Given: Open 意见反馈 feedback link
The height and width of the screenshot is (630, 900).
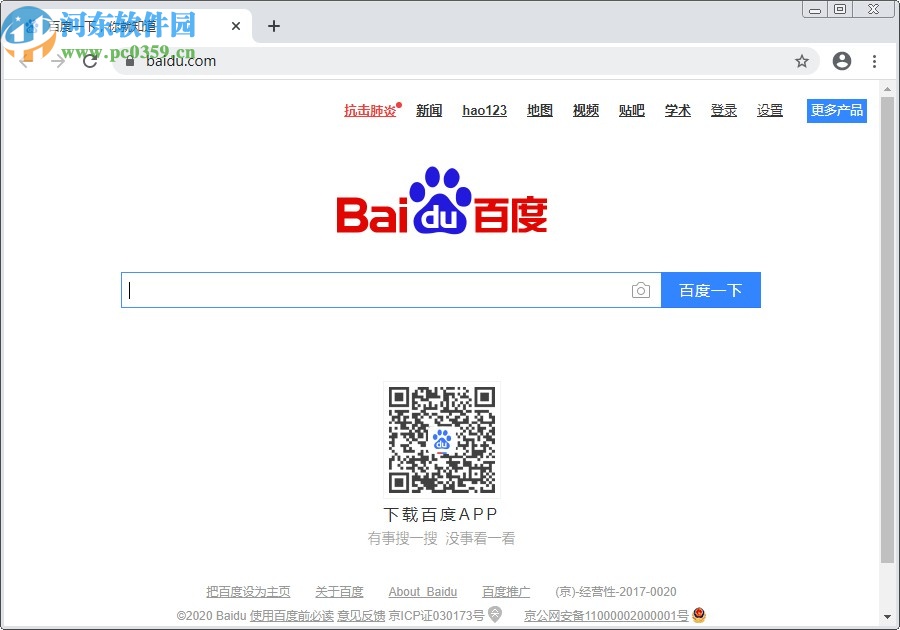Looking at the screenshot, I should (x=361, y=616).
